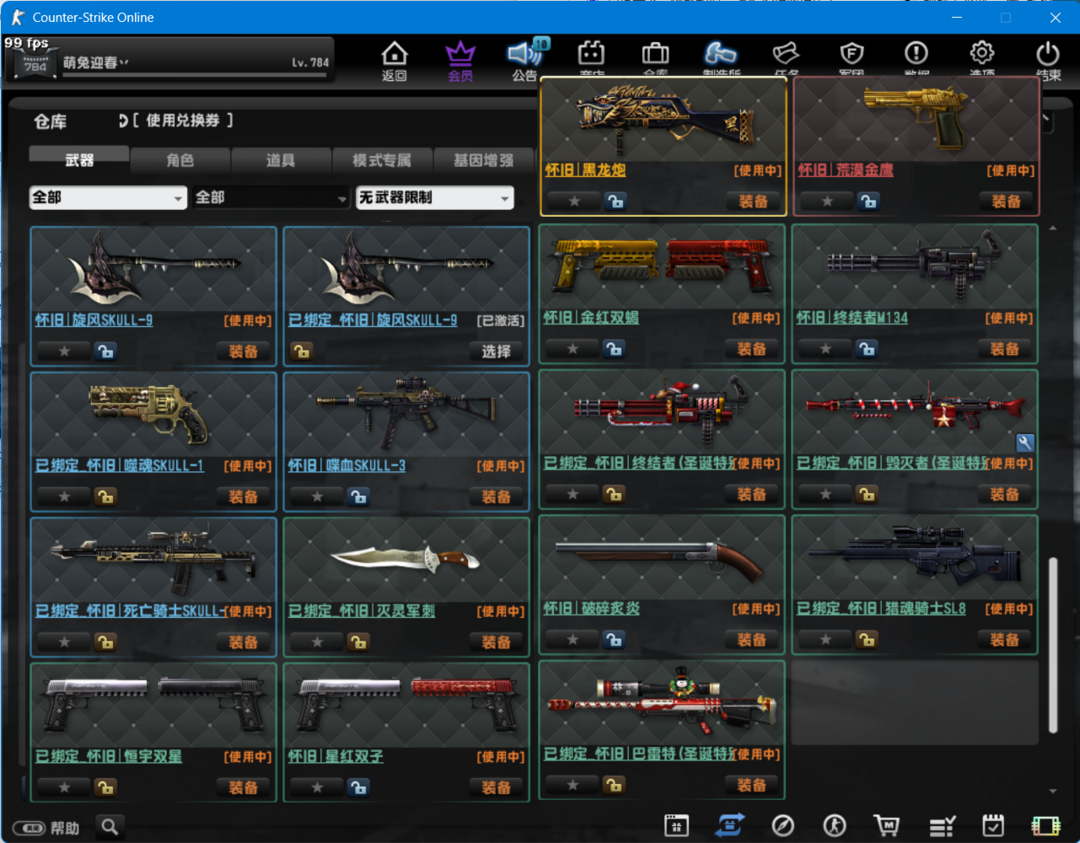Click the Lv. 784 level text

(310, 63)
